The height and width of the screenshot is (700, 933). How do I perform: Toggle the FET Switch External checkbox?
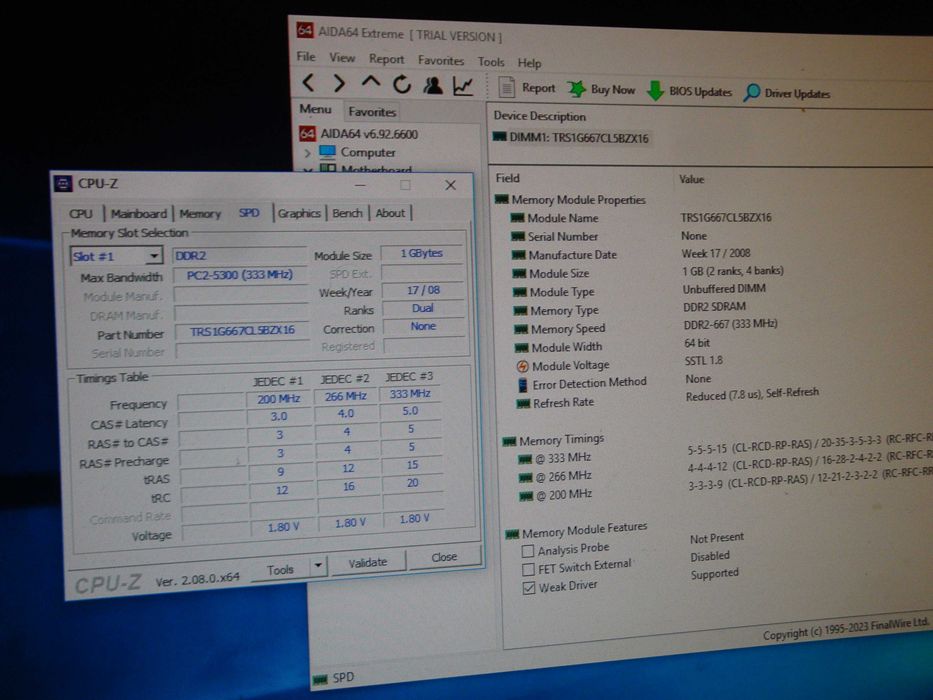coord(528,570)
